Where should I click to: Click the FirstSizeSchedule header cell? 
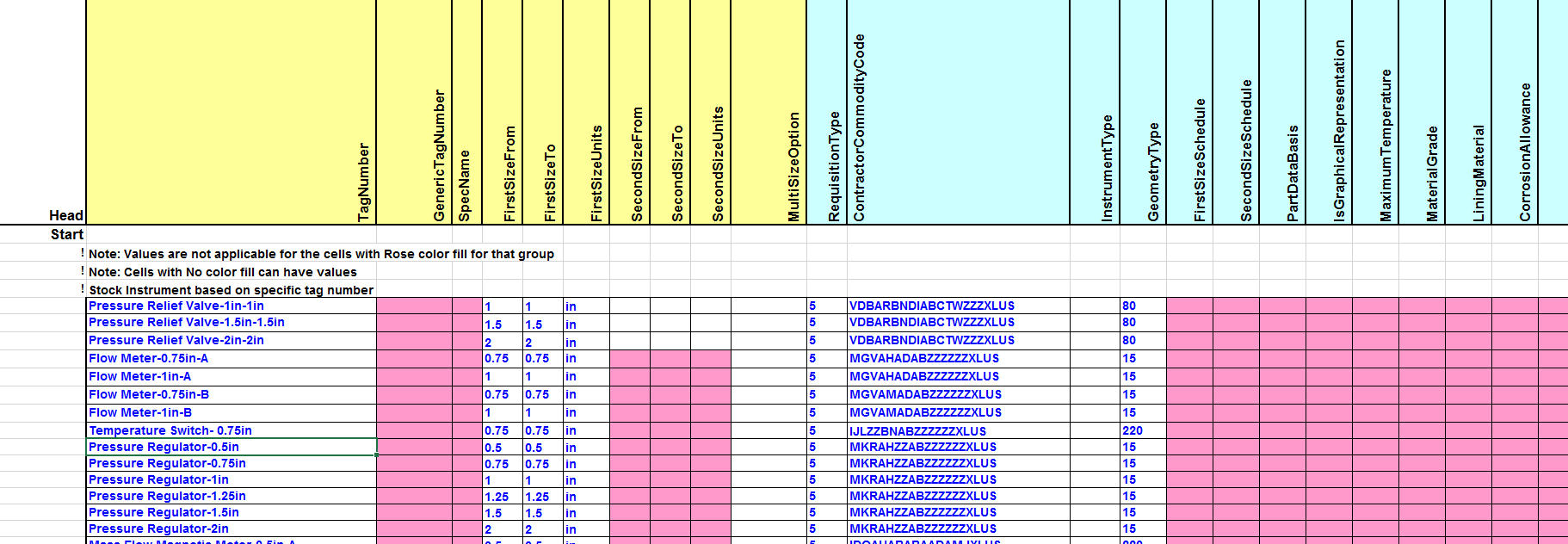coord(1189,112)
